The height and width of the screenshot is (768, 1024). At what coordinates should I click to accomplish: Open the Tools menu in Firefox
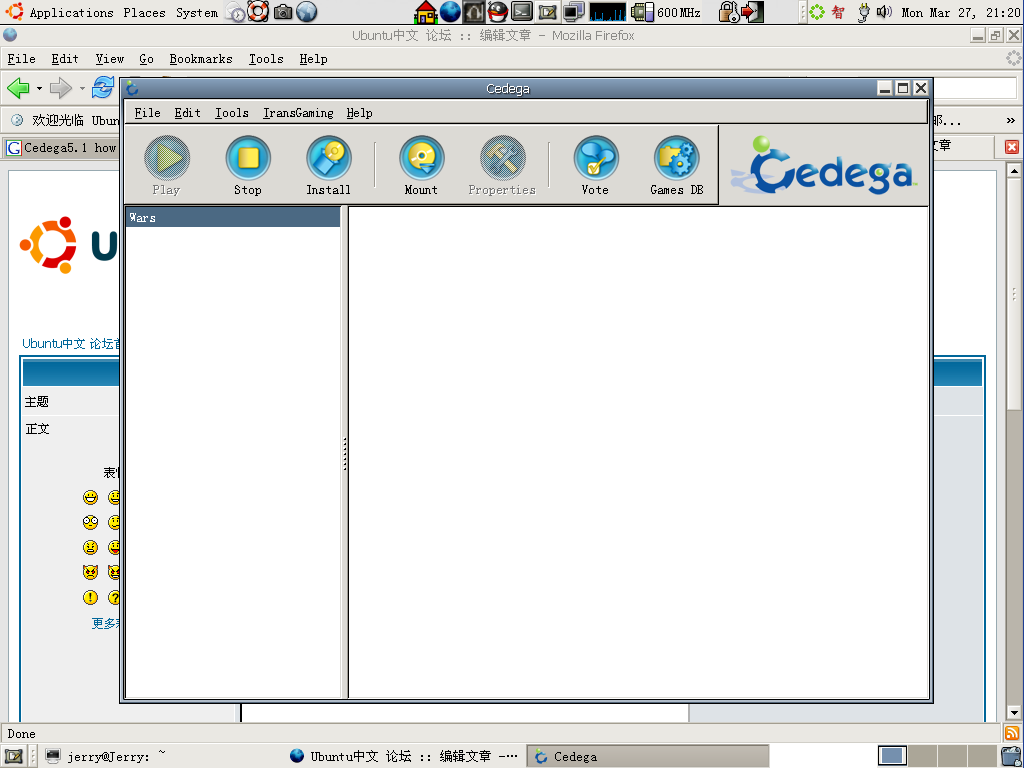coord(266,59)
